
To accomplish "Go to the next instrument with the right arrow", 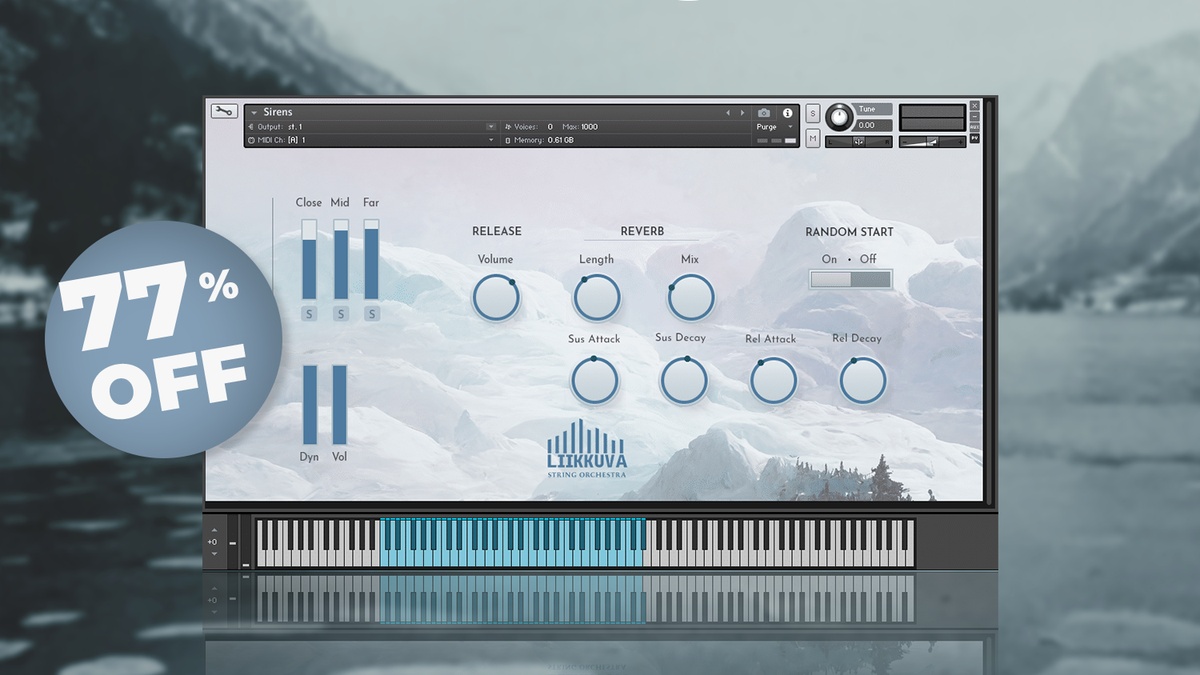I will (x=741, y=113).
